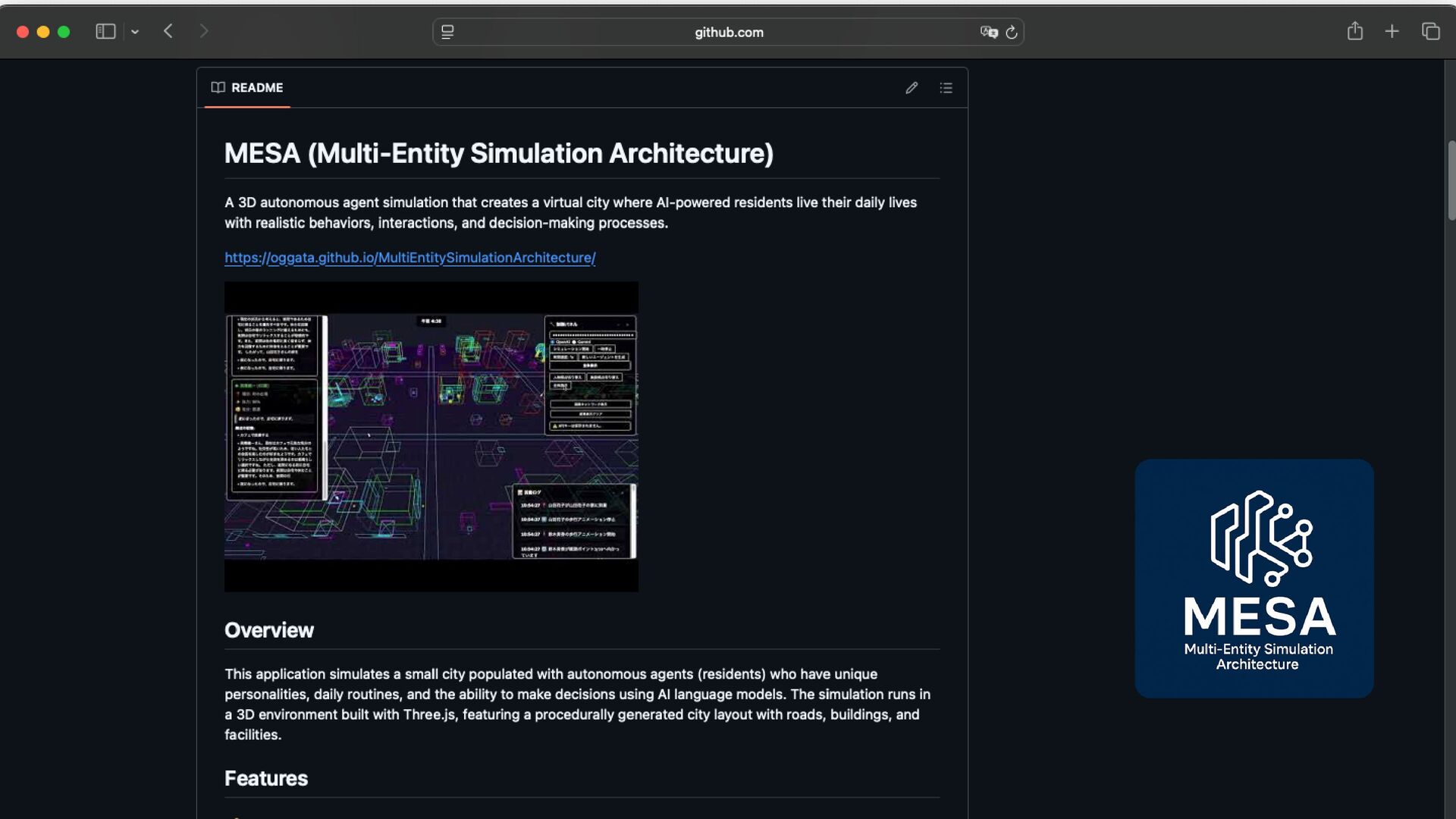The height and width of the screenshot is (819, 1456).
Task: Expand the sidebar tab group dropdown chevron
Action: pos(135,32)
